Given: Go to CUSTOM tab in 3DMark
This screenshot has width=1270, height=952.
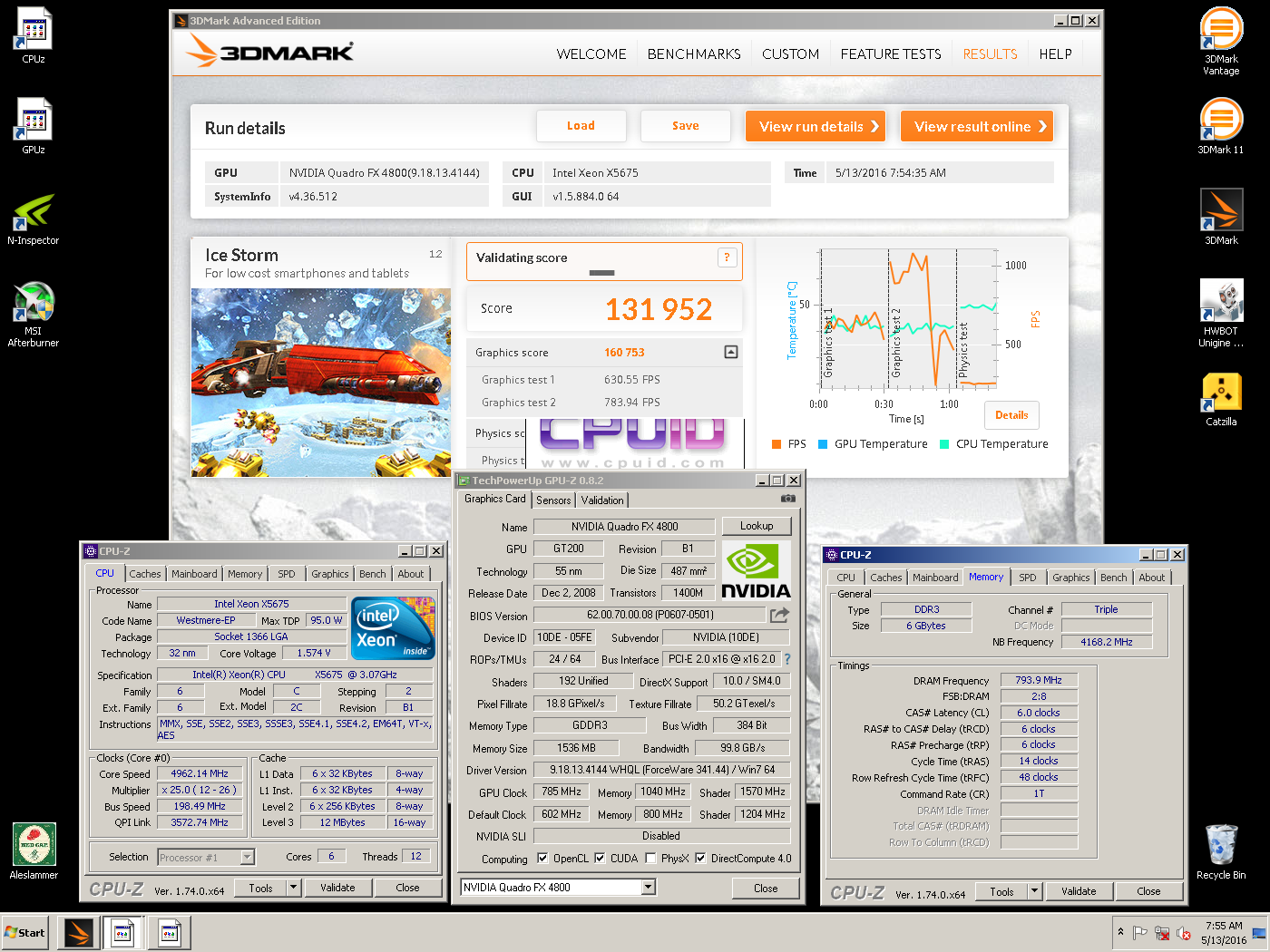Looking at the screenshot, I should click(x=790, y=53).
